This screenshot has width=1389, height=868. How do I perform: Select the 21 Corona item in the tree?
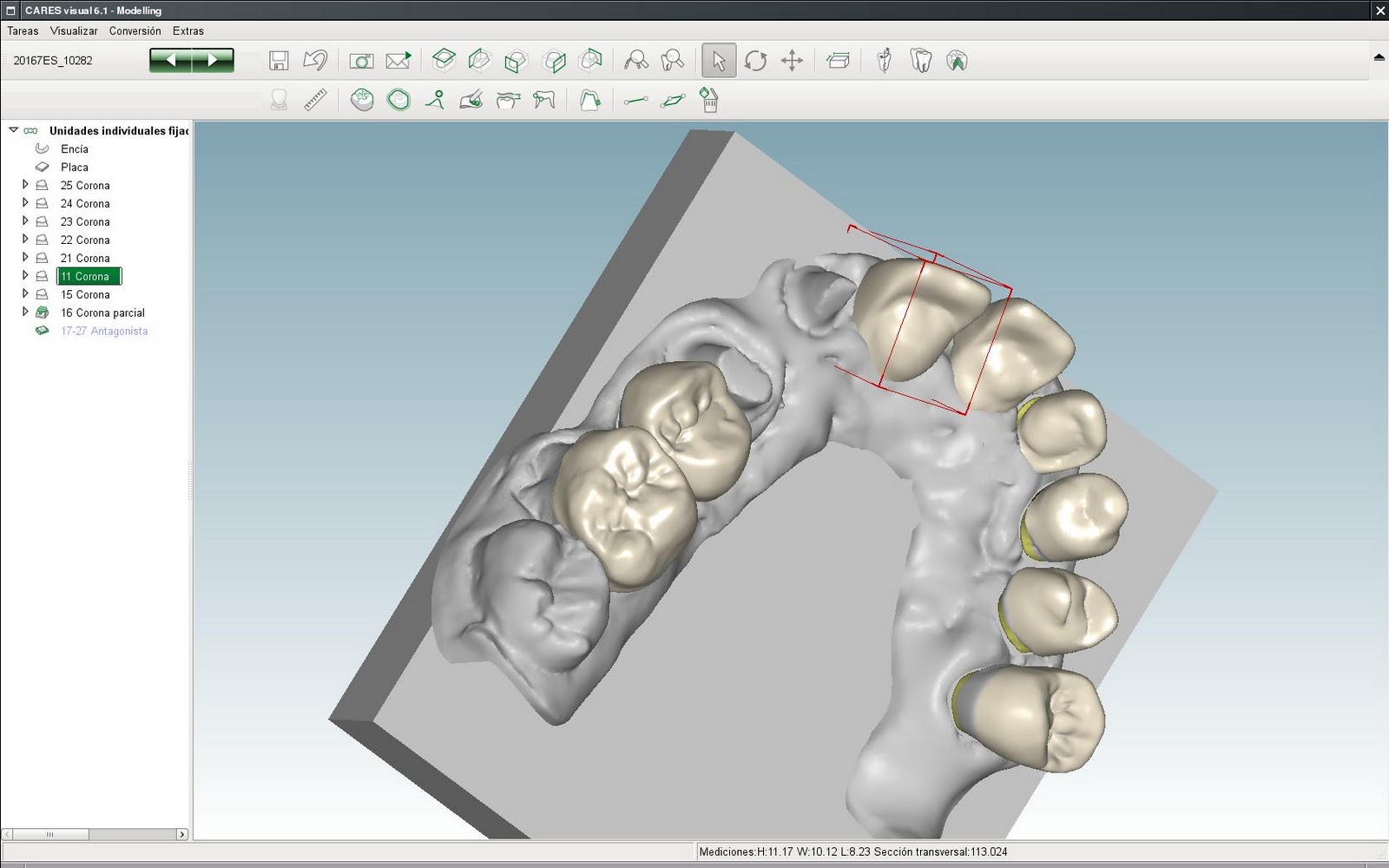click(84, 258)
